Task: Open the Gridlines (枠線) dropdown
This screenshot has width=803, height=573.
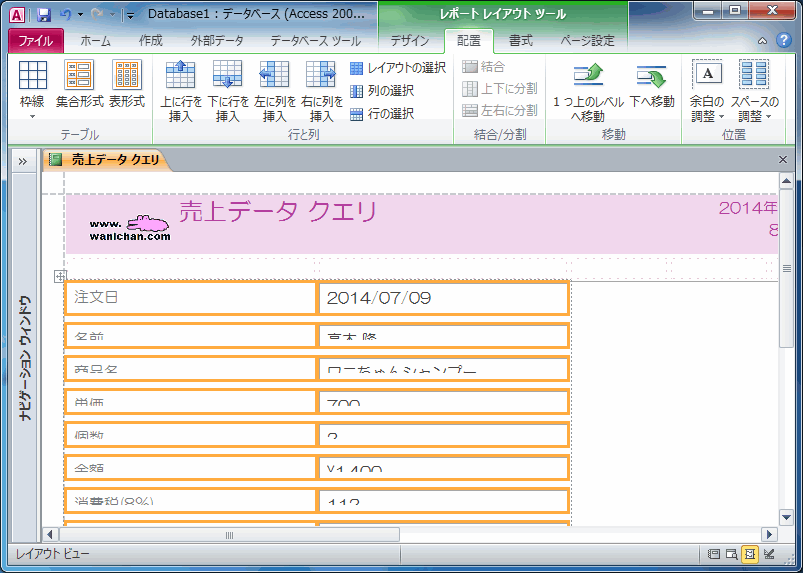Action: [32, 90]
